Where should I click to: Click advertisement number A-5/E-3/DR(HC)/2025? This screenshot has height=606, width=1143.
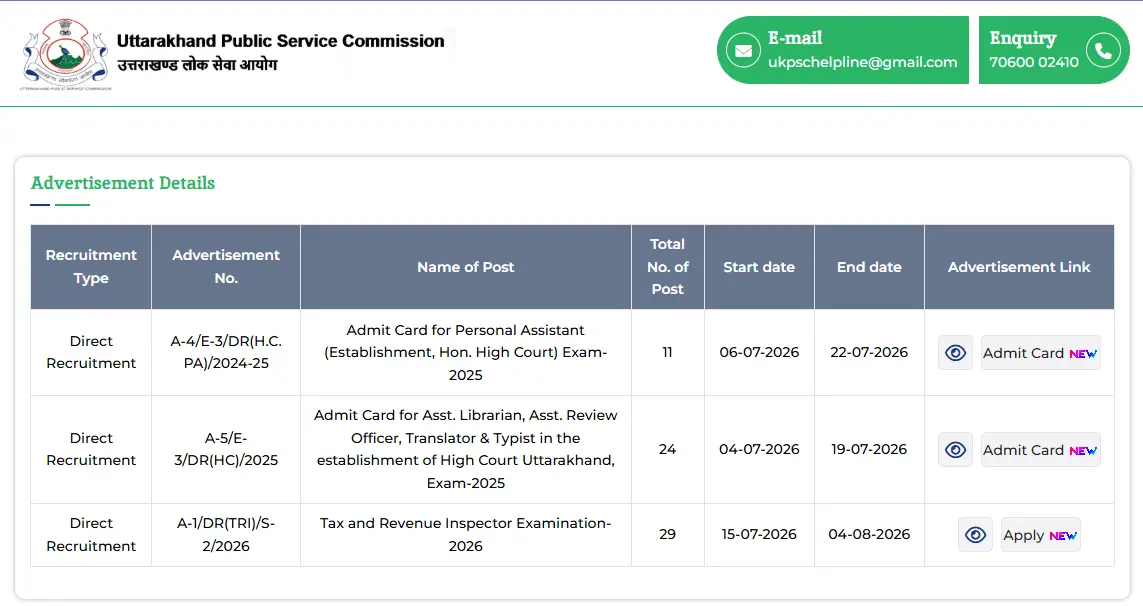pyautogui.click(x=226, y=449)
